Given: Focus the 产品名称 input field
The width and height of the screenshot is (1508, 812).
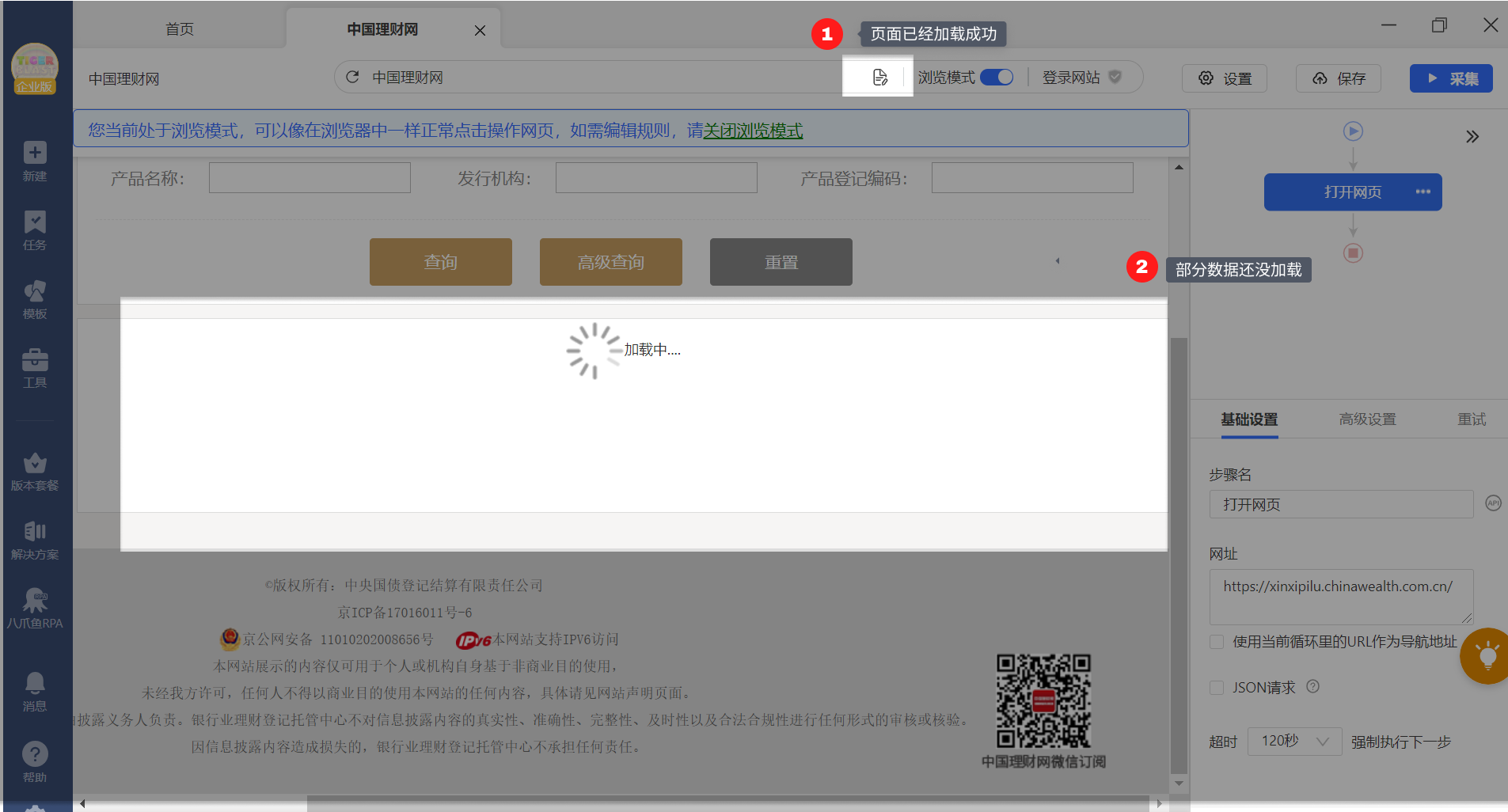Looking at the screenshot, I should 310,177.
